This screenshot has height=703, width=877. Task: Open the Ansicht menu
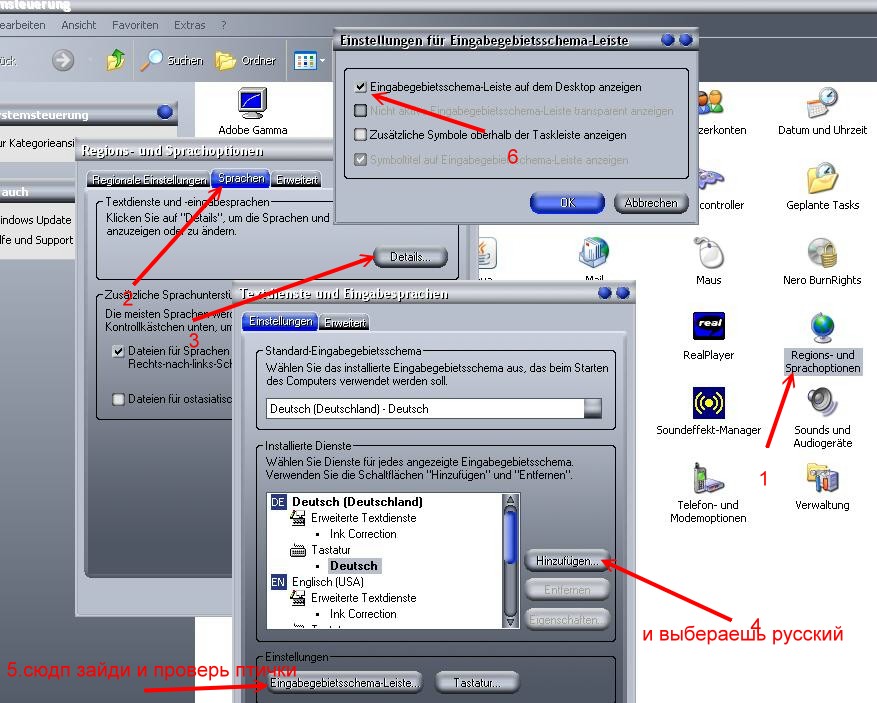click(x=79, y=25)
